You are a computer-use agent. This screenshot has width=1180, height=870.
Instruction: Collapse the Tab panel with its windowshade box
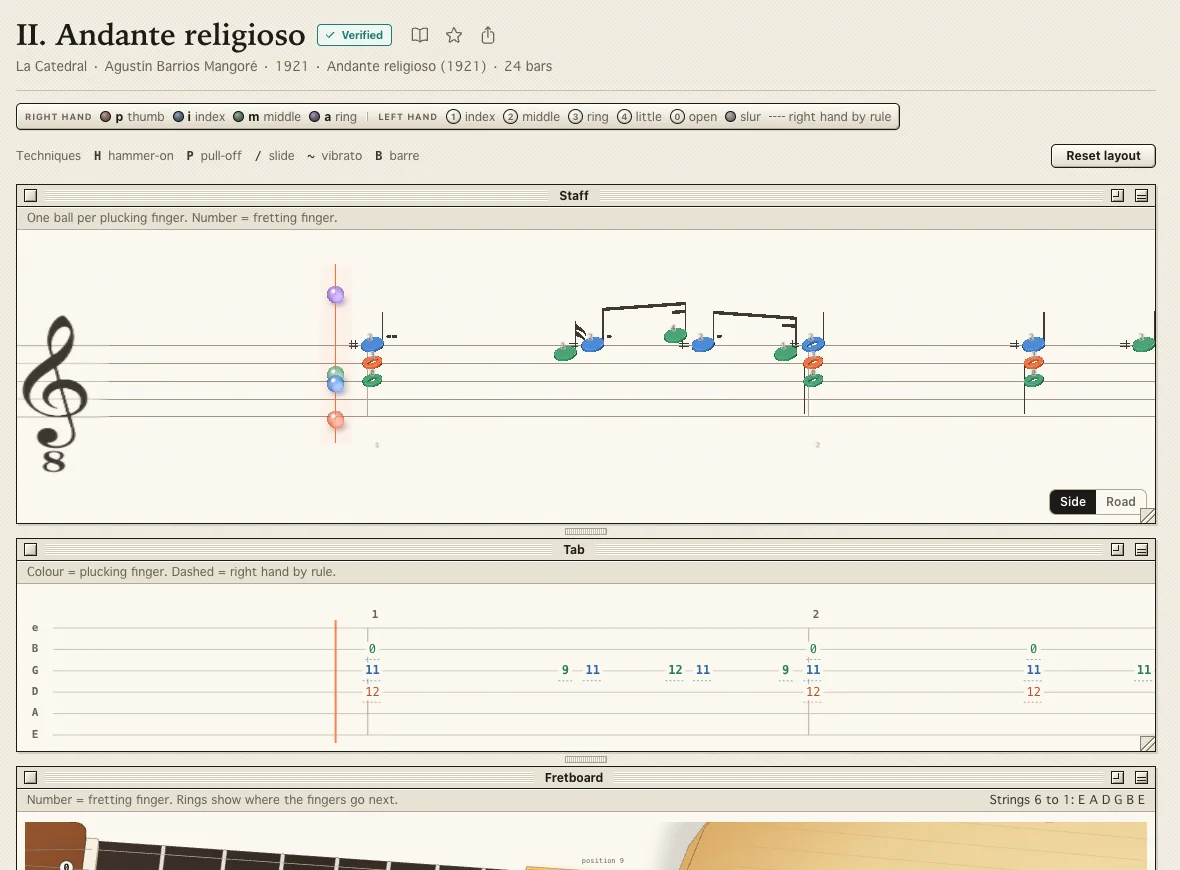[1142, 549]
